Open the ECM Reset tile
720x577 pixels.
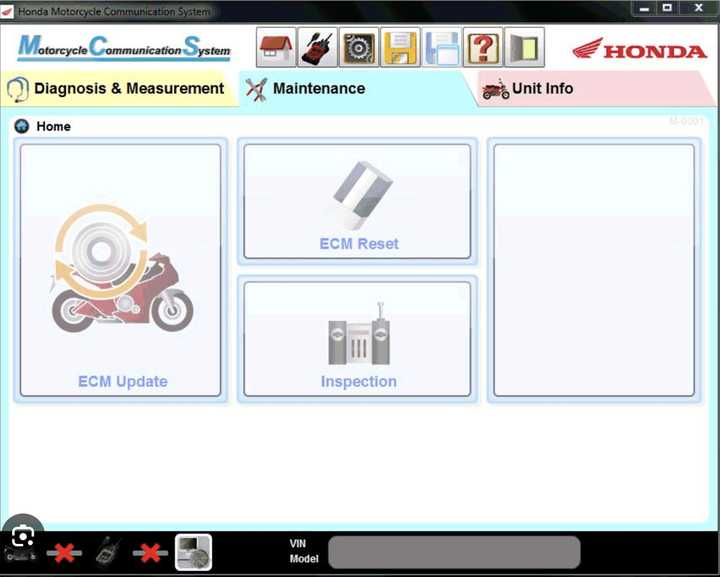[357, 202]
